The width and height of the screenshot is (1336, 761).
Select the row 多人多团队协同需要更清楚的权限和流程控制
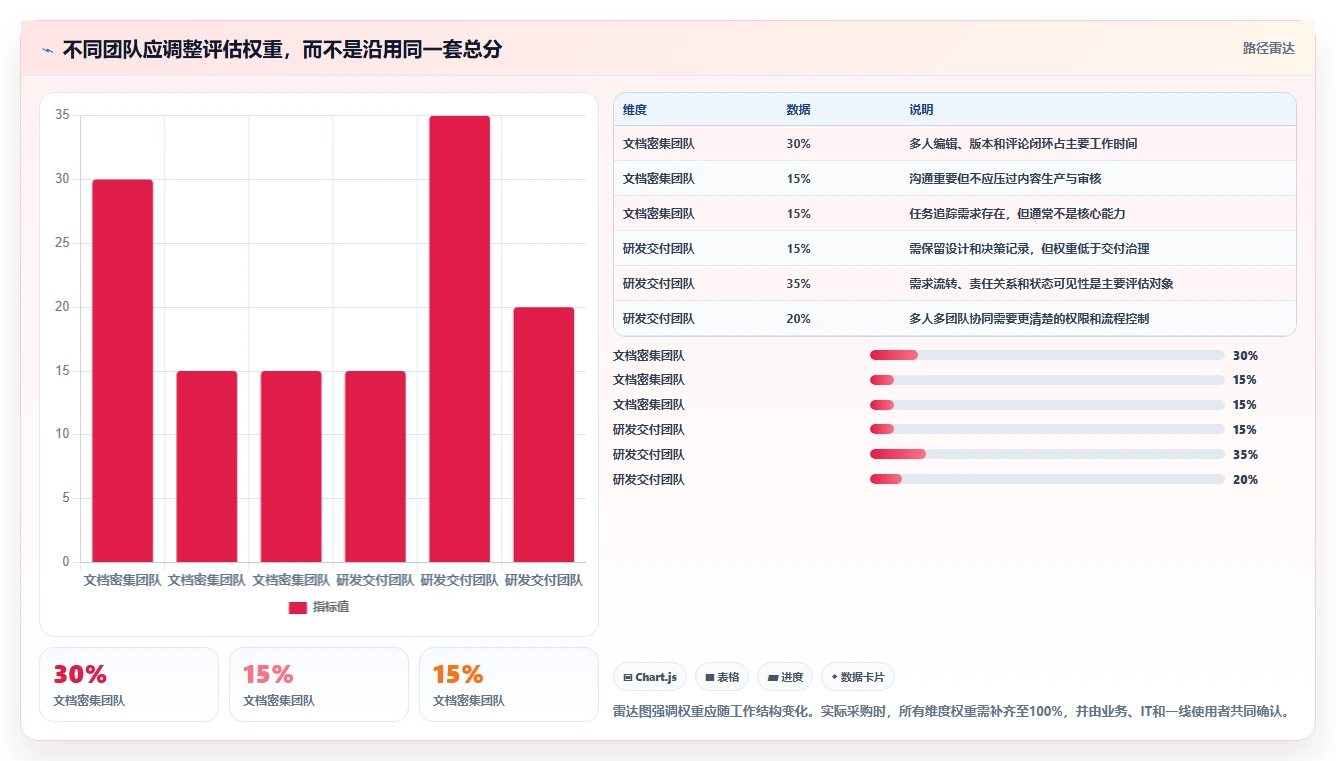[x=954, y=319]
